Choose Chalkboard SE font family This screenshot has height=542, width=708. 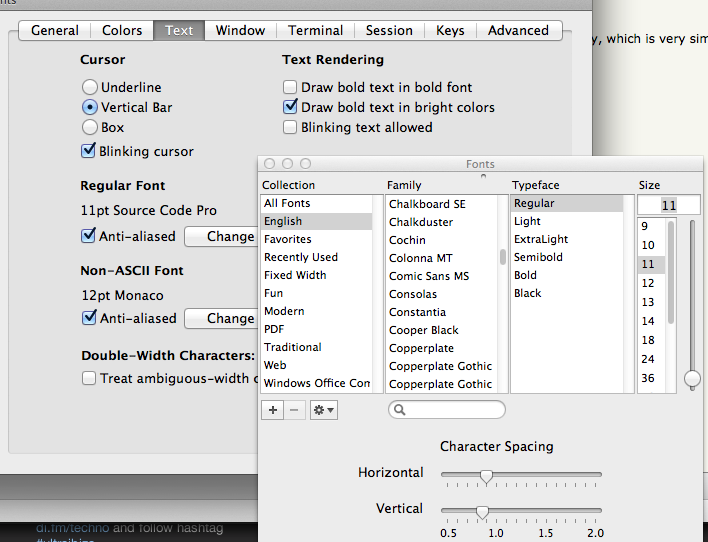[442, 204]
